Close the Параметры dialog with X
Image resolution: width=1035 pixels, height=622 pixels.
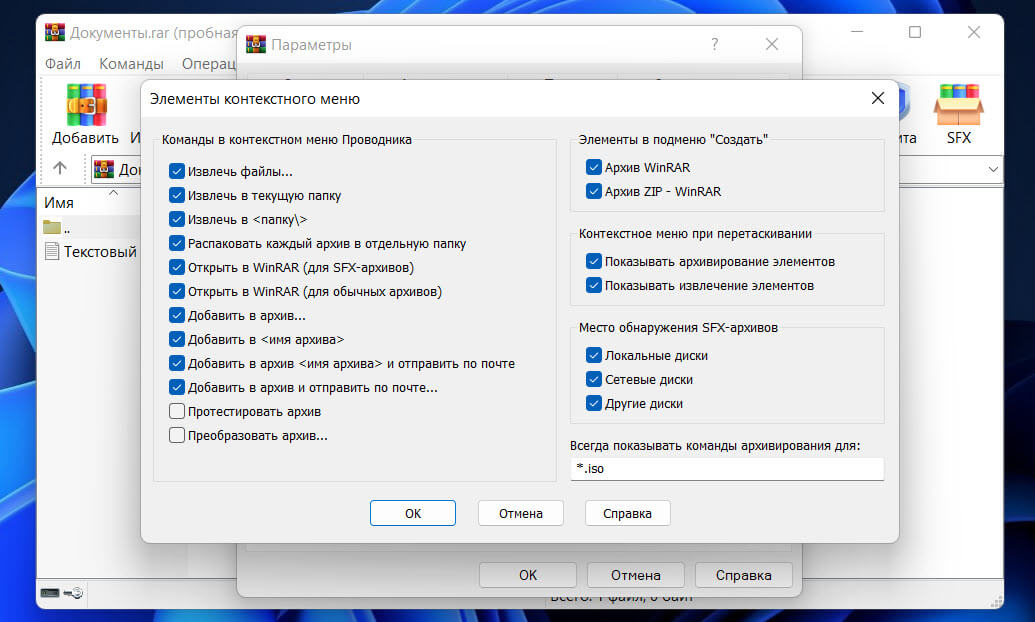pos(772,44)
